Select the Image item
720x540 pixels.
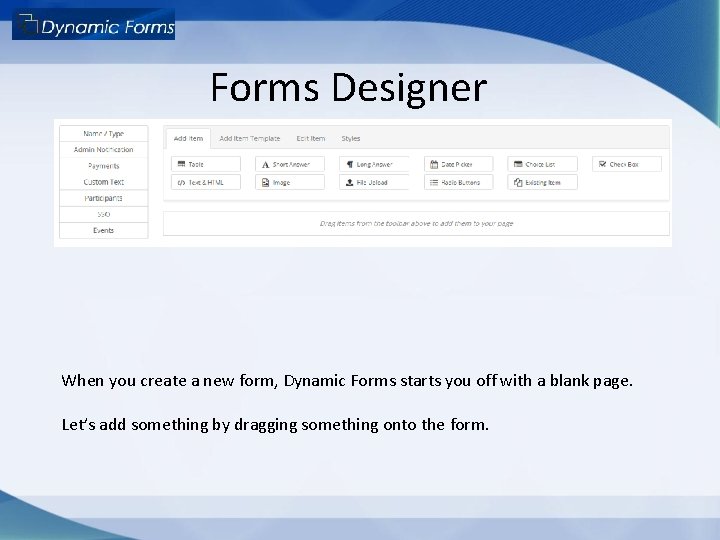tap(290, 182)
